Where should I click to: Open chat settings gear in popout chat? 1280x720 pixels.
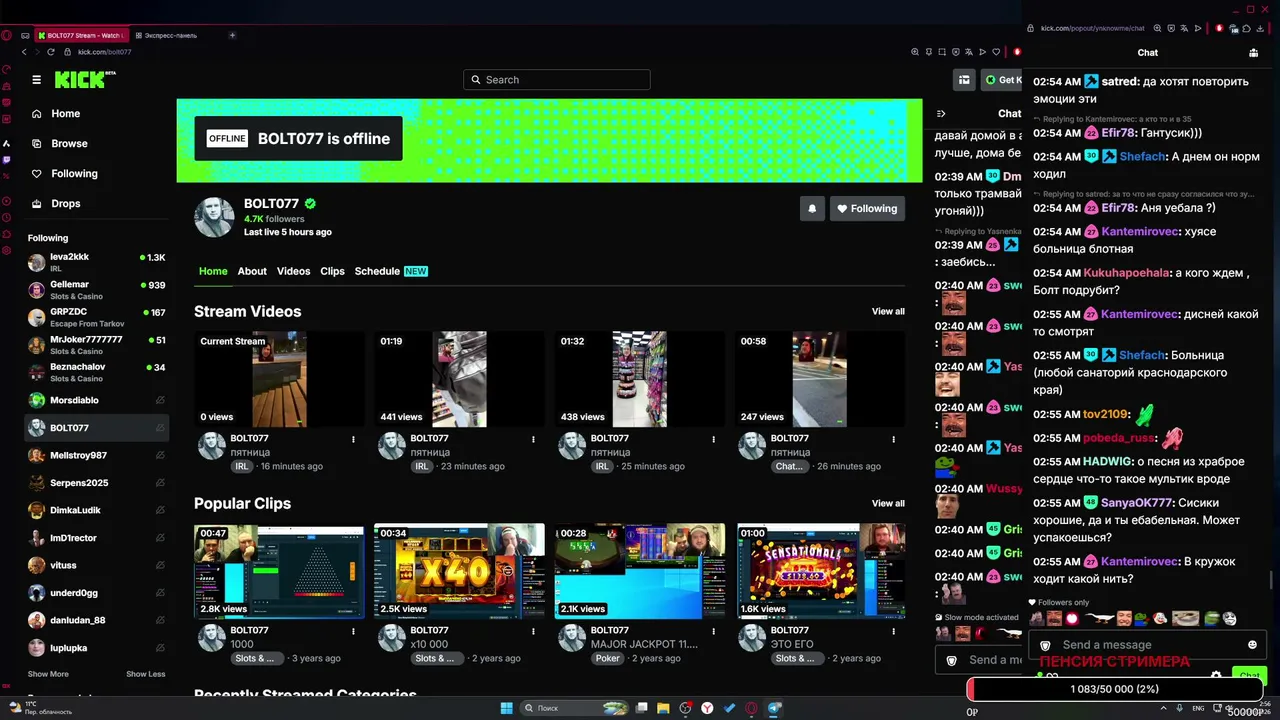click(1216, 676)
